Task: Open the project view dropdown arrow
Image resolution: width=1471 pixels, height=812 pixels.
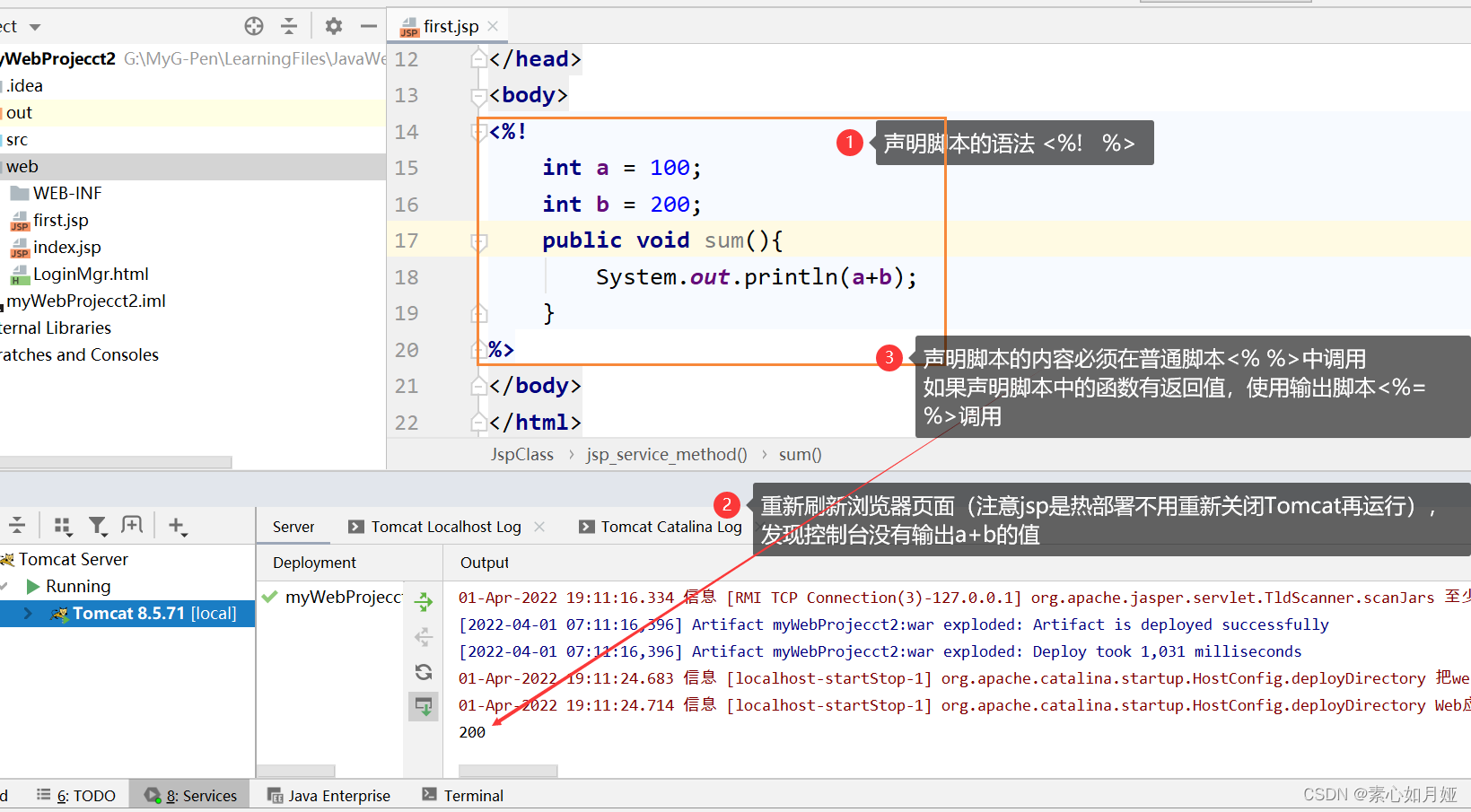Action: [35, 27]
